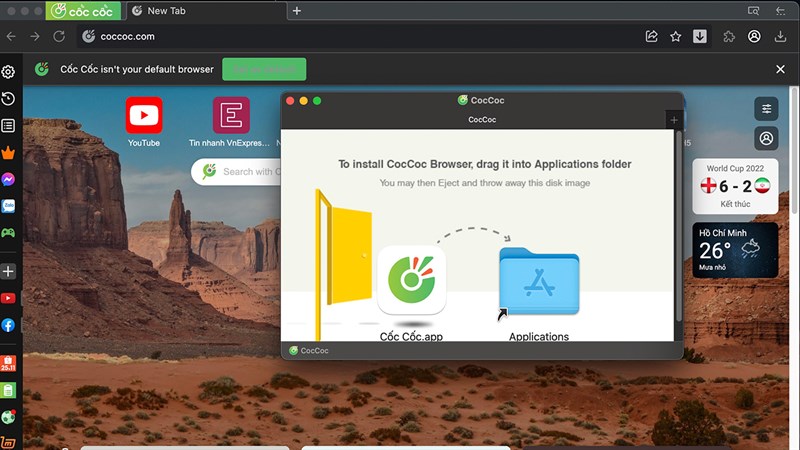
Task: Open the highlighted downloads arrow icon
Action: pos(700,36)
